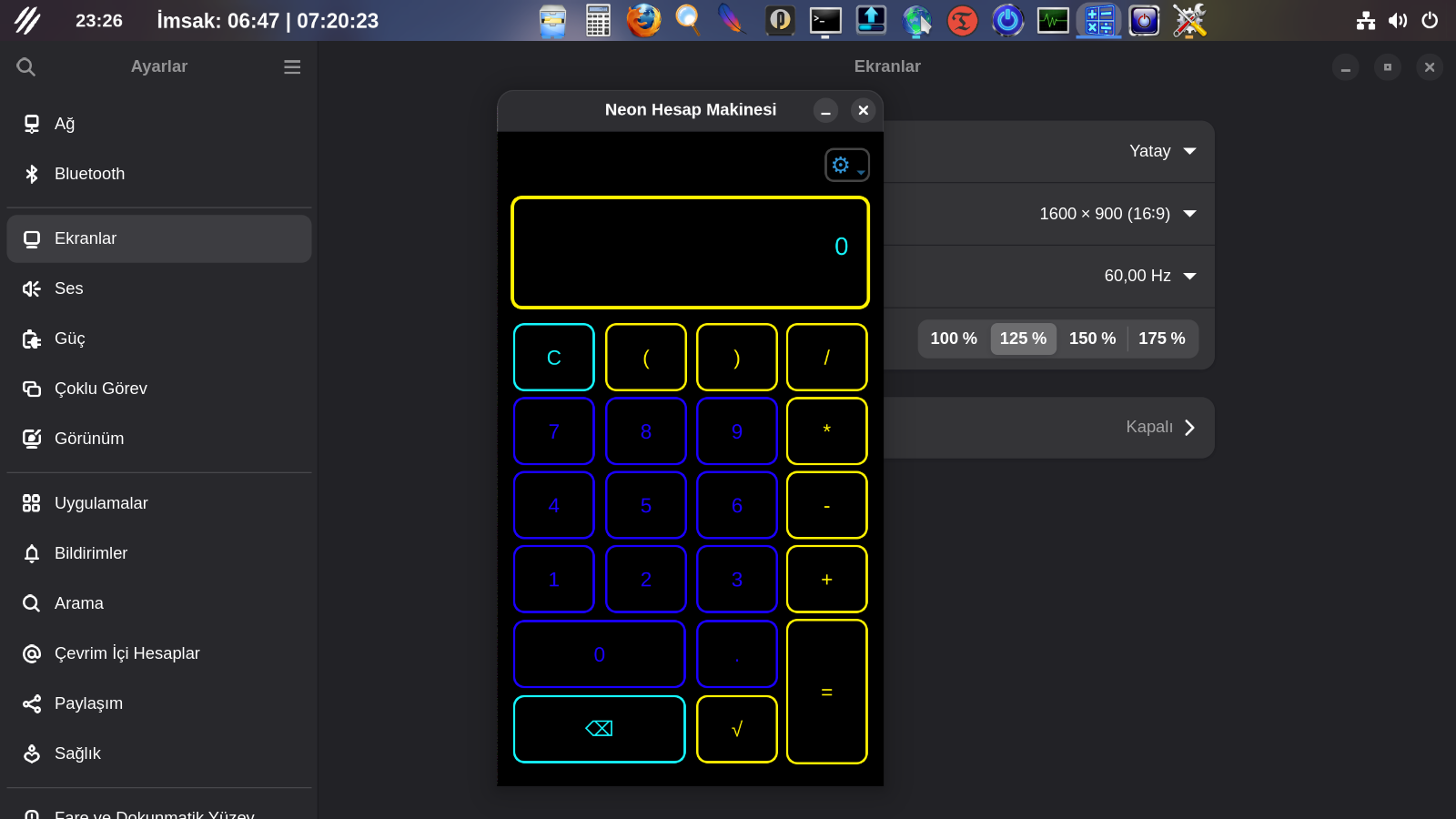This screenshot has width=1456, height=819.
Task: Open the calculator settings gear menu
Action: (x=846, y=165)
